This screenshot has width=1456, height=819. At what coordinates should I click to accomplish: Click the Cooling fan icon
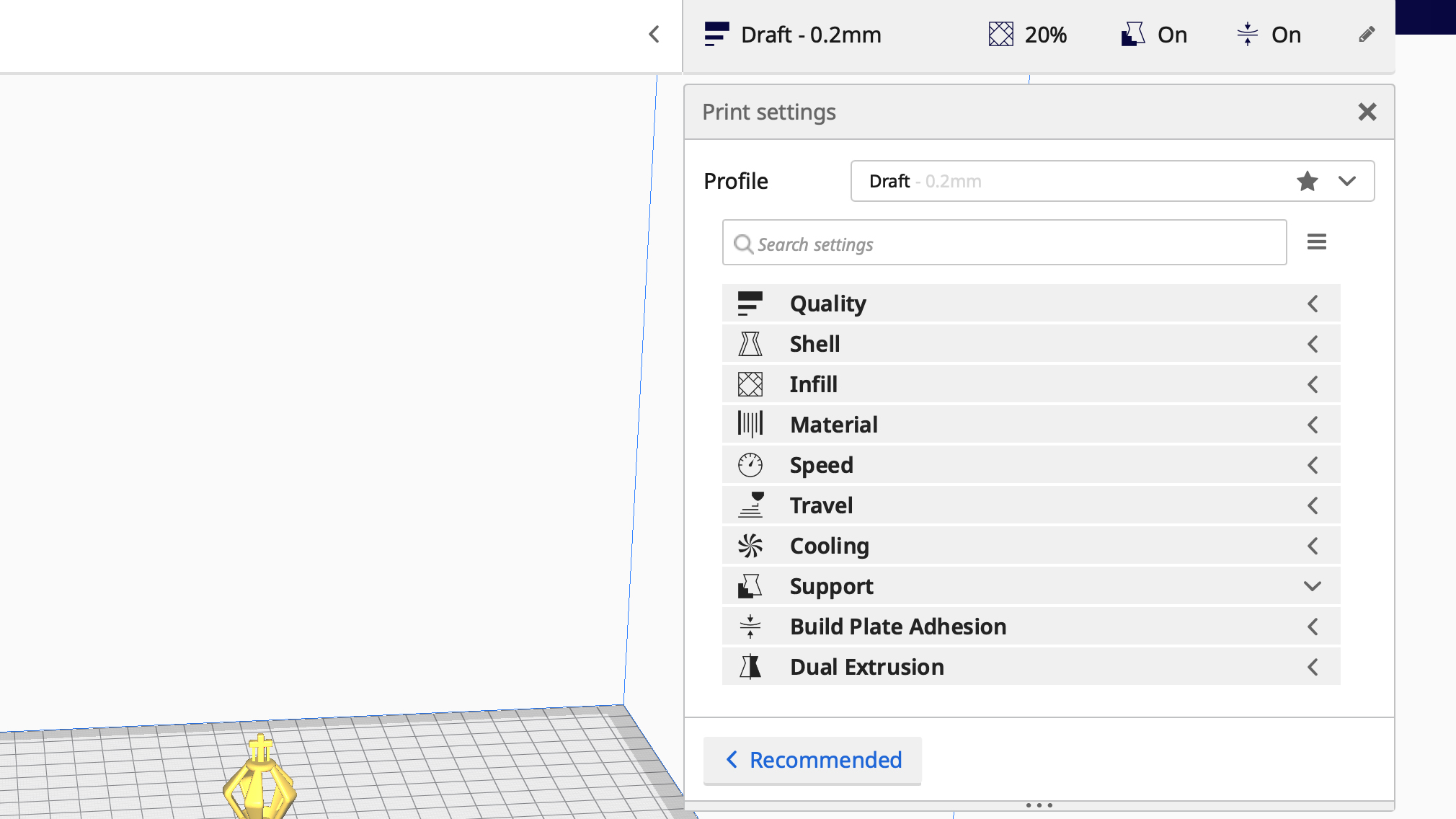tap(750, 546)
